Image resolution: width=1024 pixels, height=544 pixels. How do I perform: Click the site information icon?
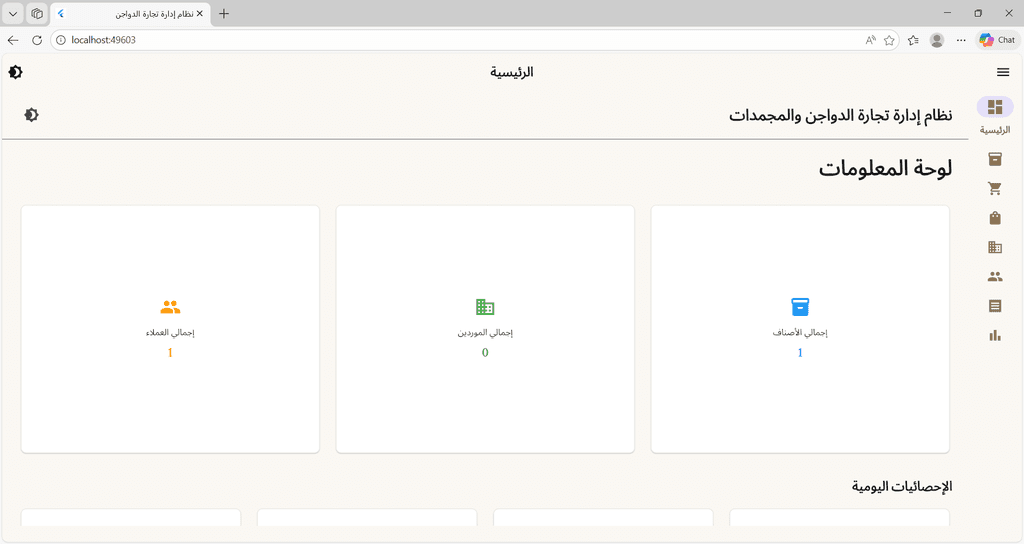coord(61,40)
